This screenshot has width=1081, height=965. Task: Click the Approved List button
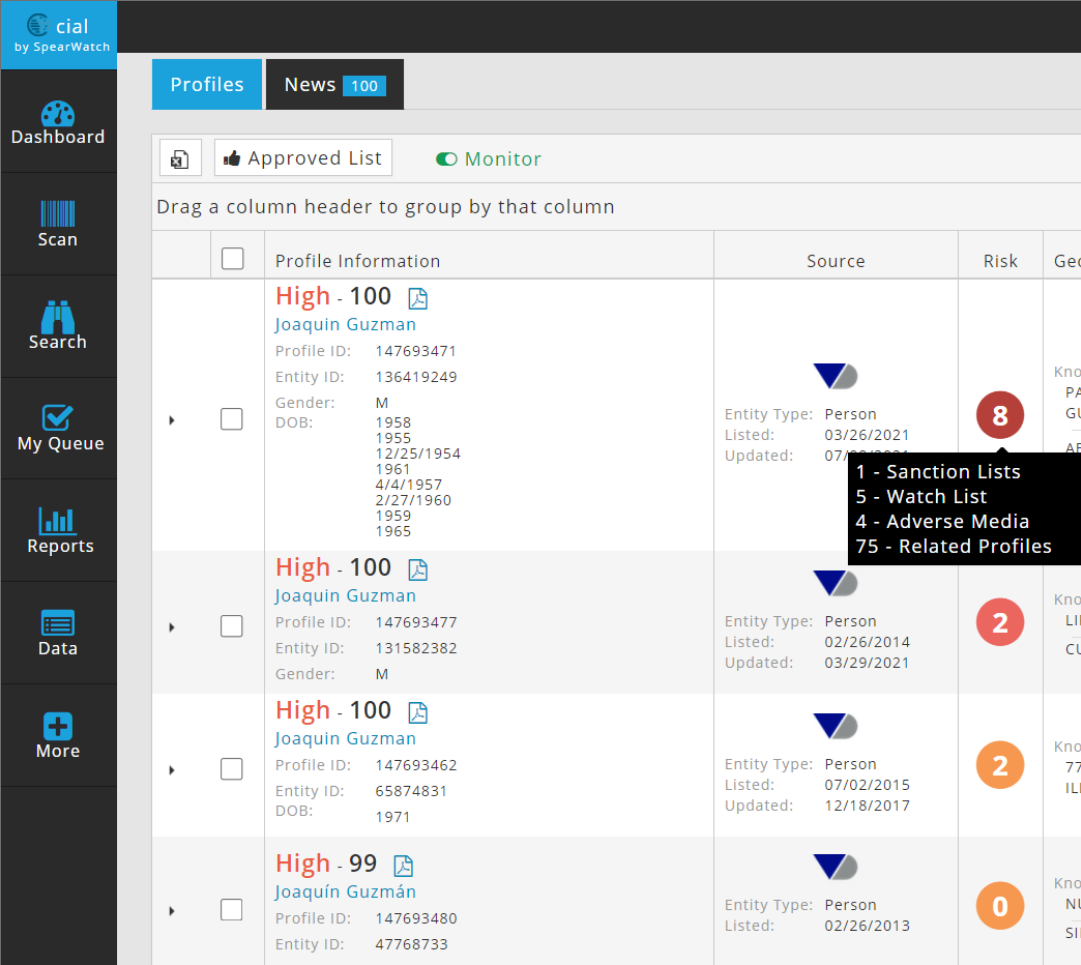[x=303, y=158]
